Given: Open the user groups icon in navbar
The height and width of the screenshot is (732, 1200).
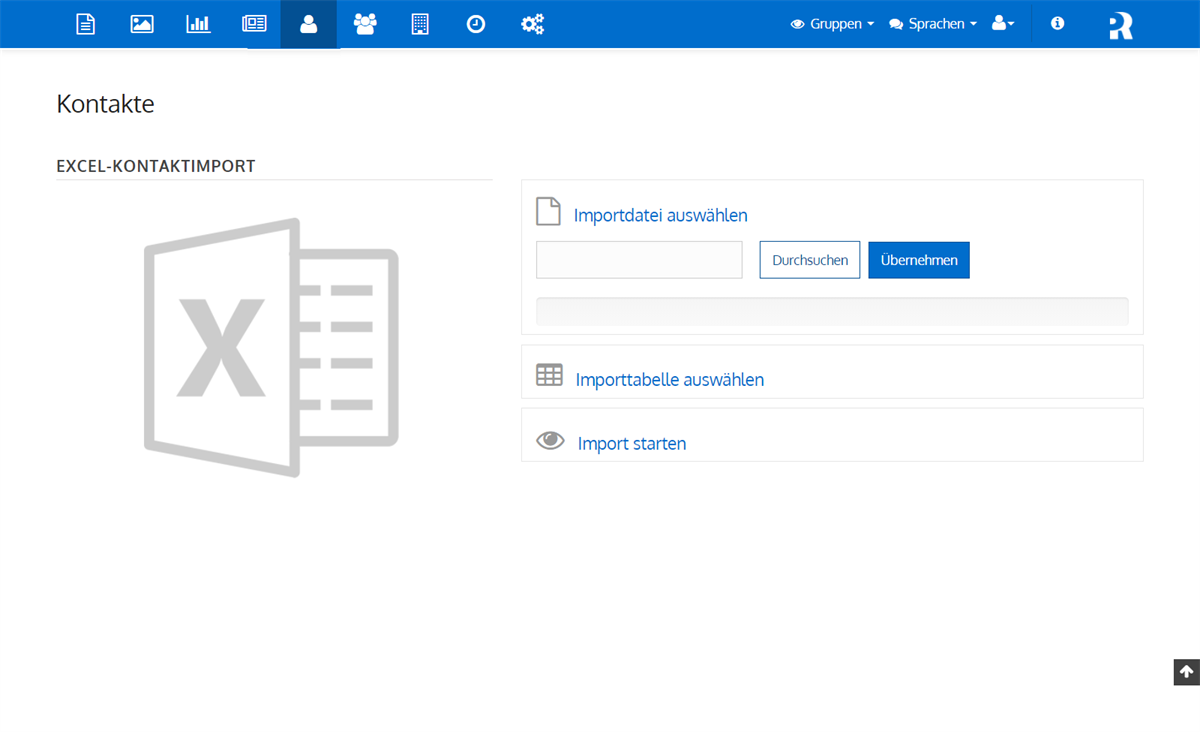Looking at the screenshot, I should pyautogui.click(x=365, y=24).
